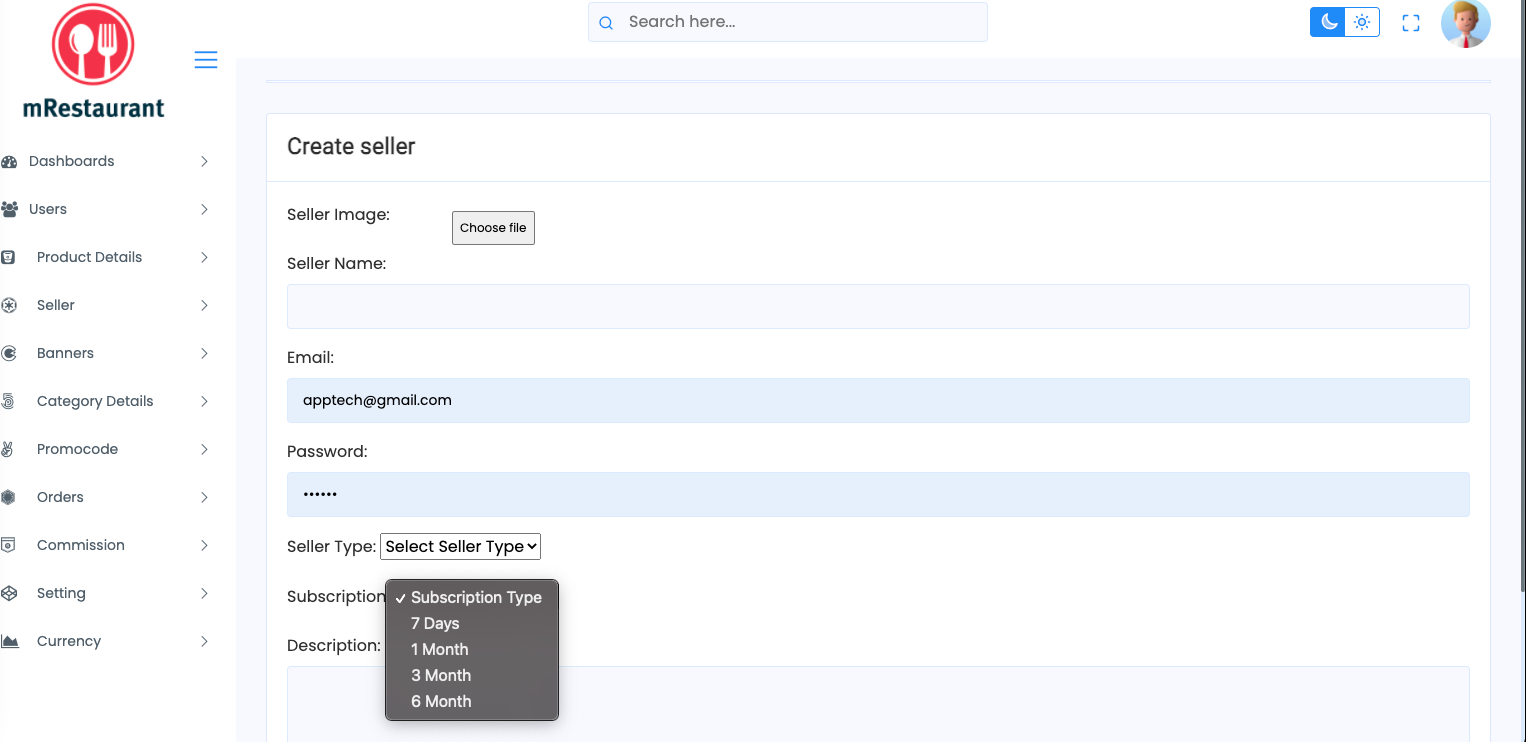Select the 6 Month subscription option

[472, 701]
